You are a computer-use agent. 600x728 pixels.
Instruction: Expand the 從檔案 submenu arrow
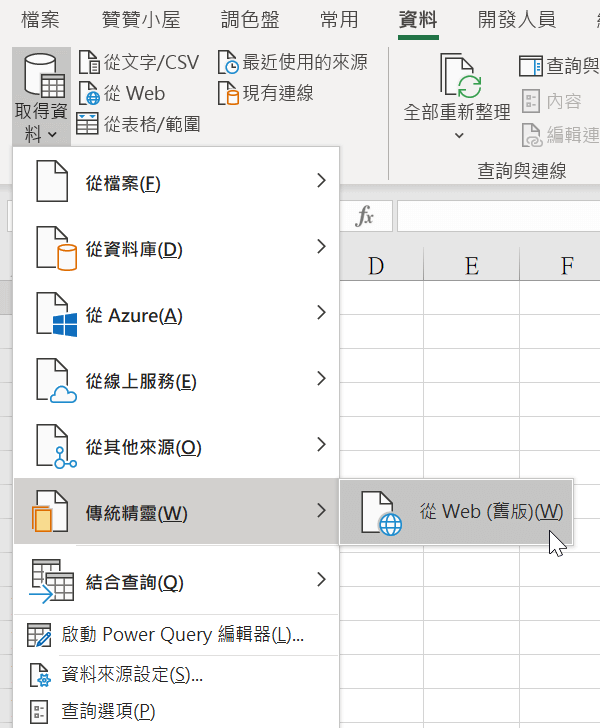click(x=321, y=181)
